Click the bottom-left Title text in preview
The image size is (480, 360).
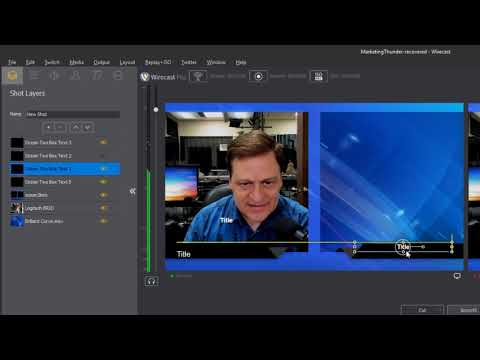(184, 254)
